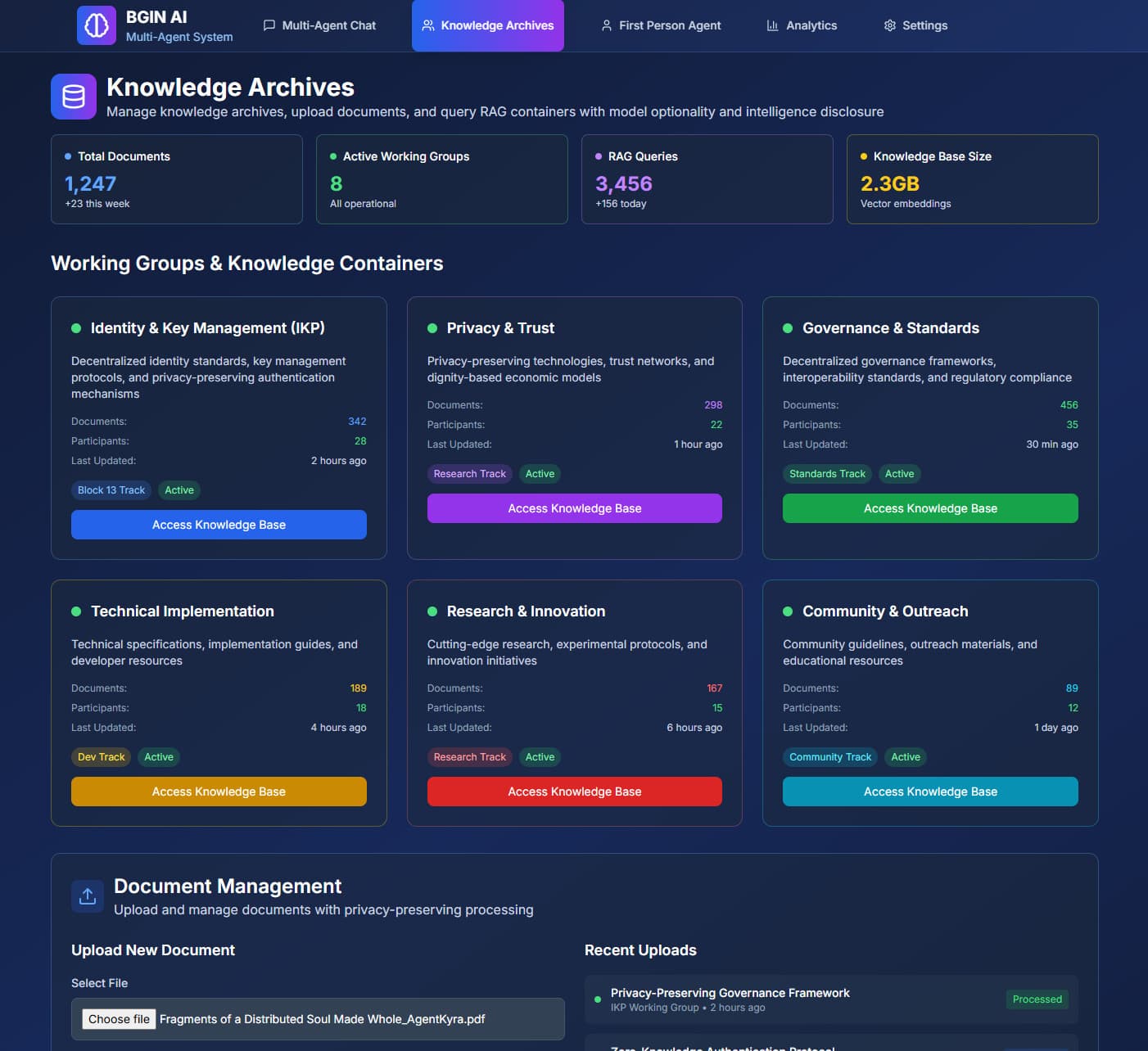
Task: Click the BGIN AI brain logo icon
Action: pos(96,25)
